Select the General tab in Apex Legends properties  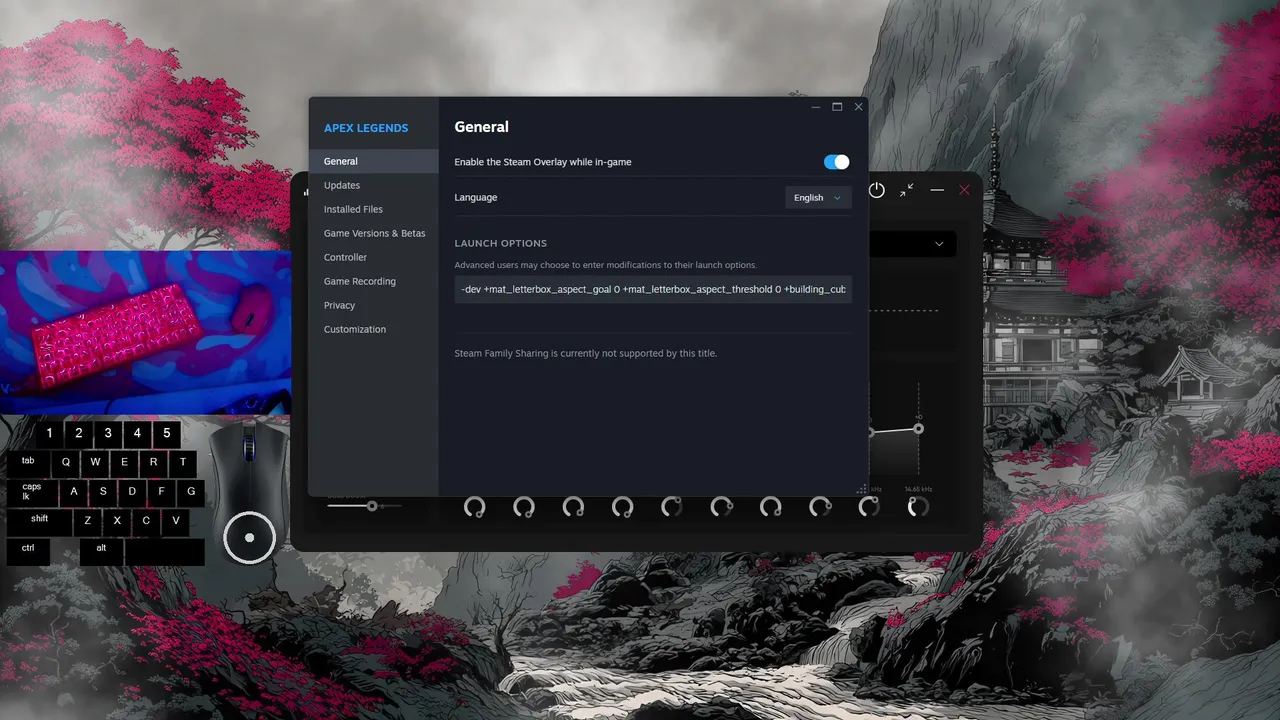373,161
